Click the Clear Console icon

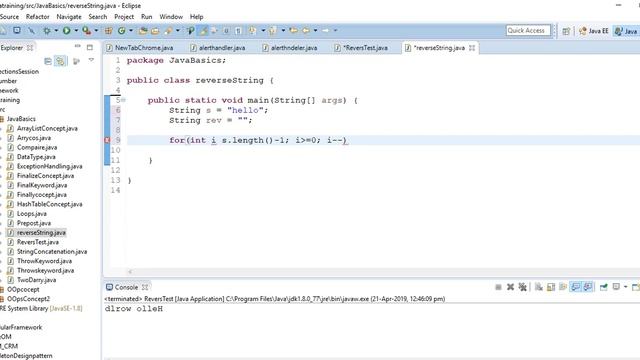539,287
